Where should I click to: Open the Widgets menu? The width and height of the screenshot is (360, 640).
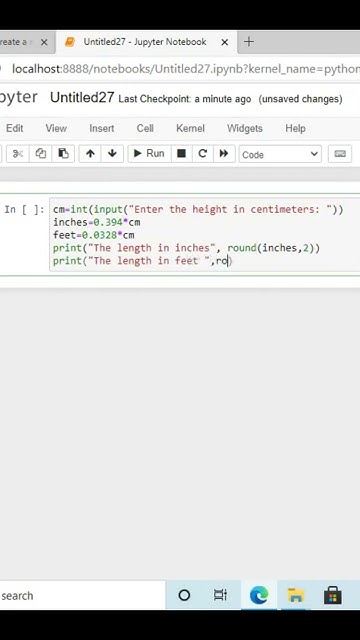(244, 128)
